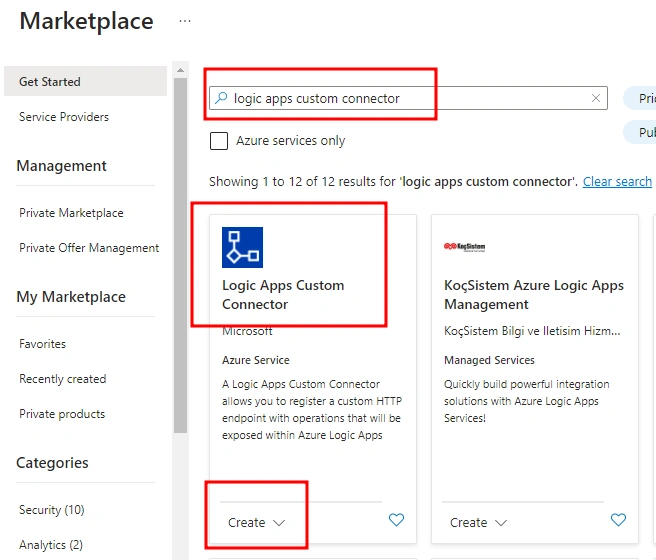Open Private products section

pos(62,414)
